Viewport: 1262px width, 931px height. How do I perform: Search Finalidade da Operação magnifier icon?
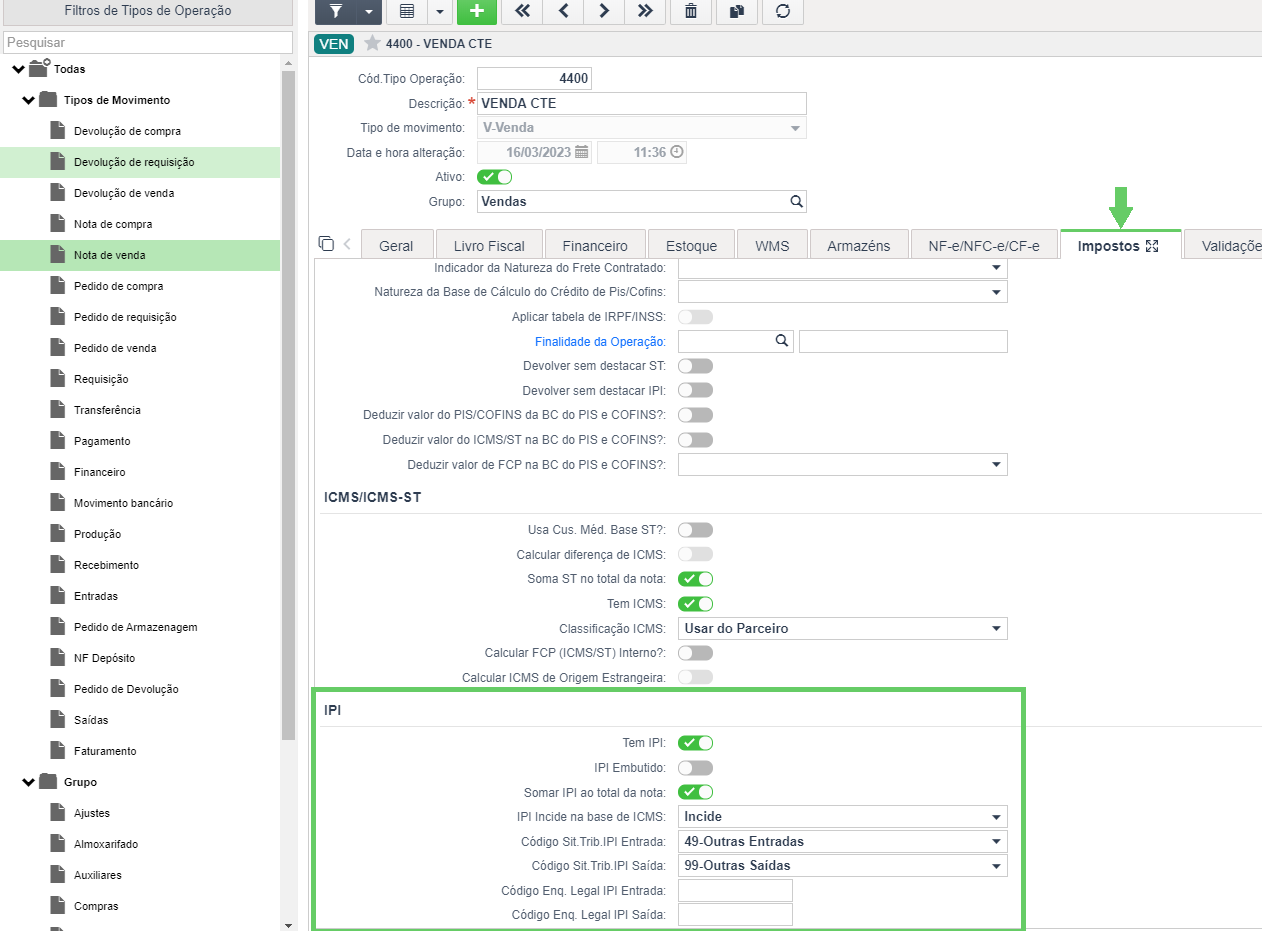pyautogui.click(x=782, y=341)
